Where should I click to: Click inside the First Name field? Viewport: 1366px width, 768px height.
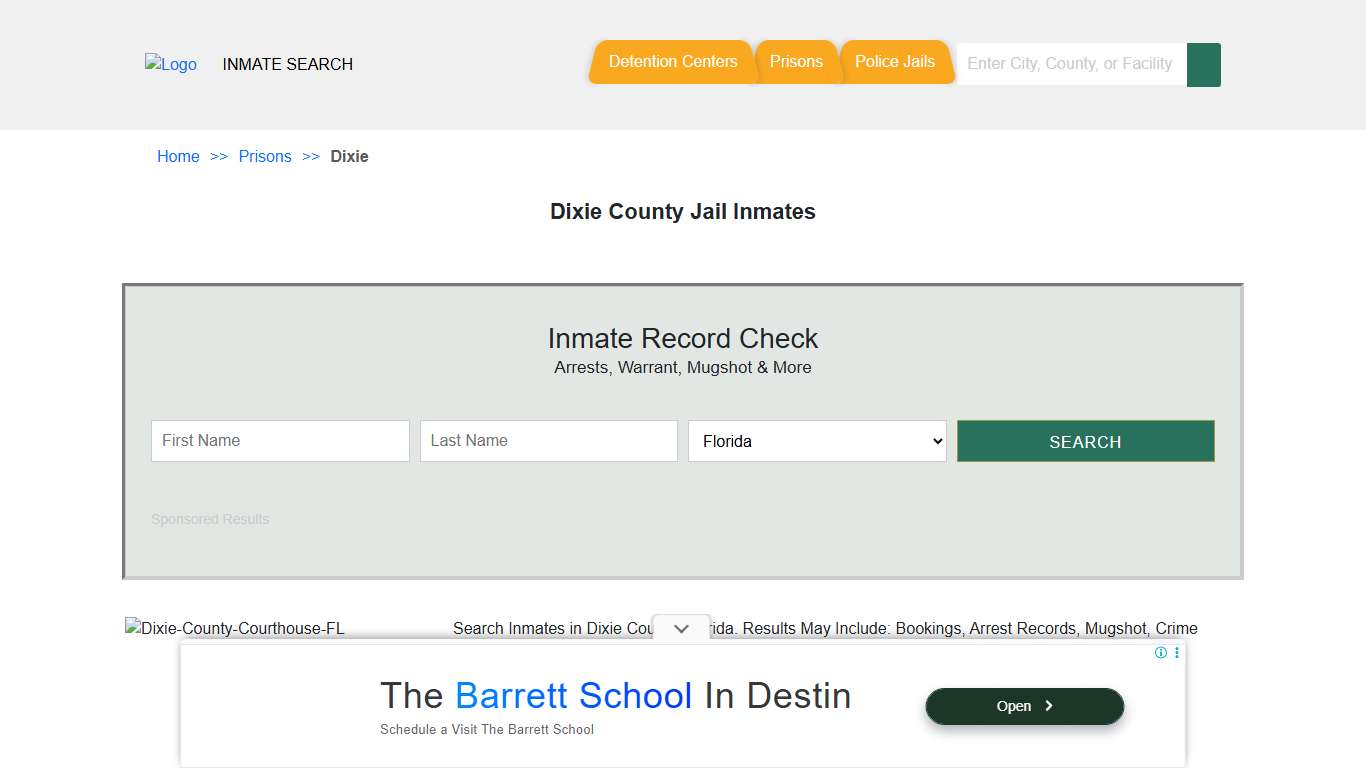coord(280,441)
